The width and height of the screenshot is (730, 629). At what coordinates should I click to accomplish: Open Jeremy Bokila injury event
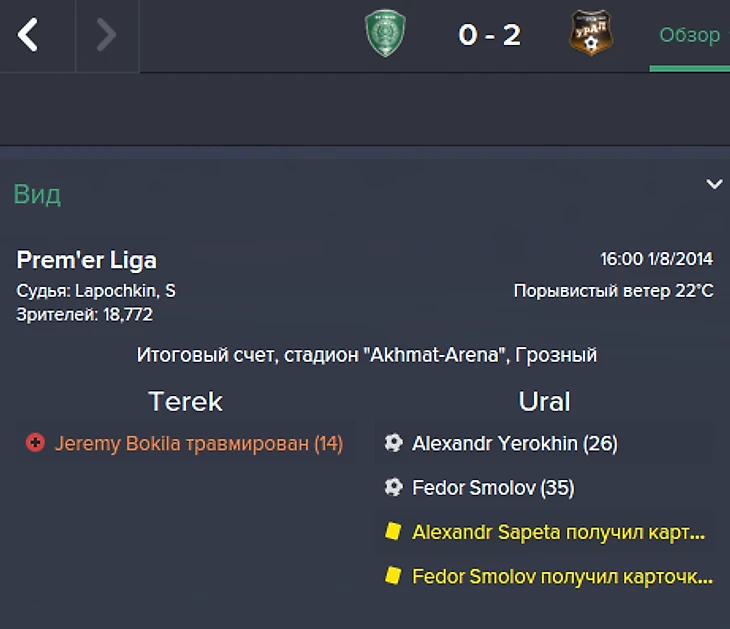(198, 443)
